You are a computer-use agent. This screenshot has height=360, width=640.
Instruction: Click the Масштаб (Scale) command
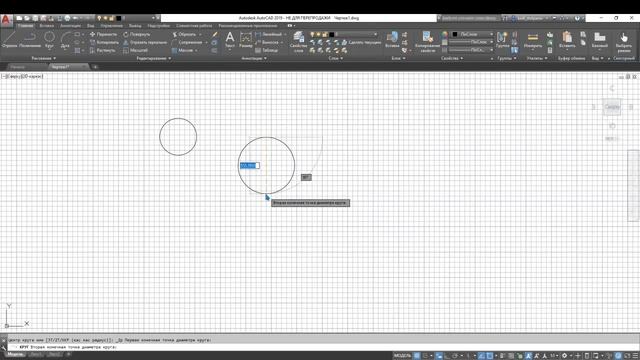pos(135,51)
